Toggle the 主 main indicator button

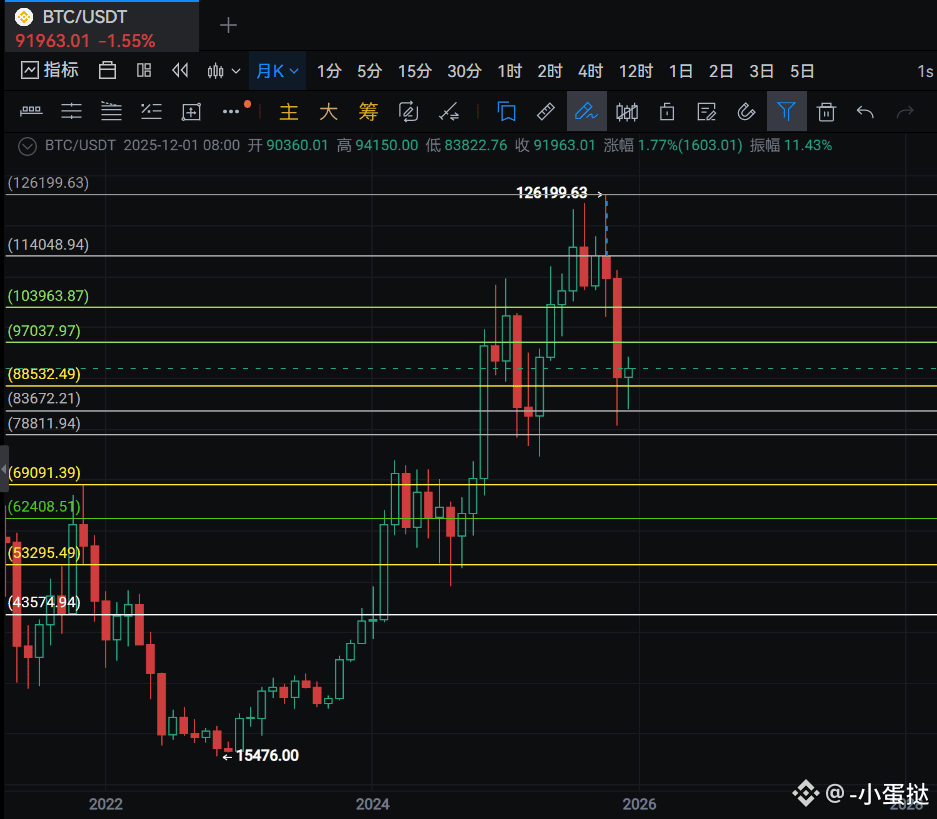click(x=289, y=112)
